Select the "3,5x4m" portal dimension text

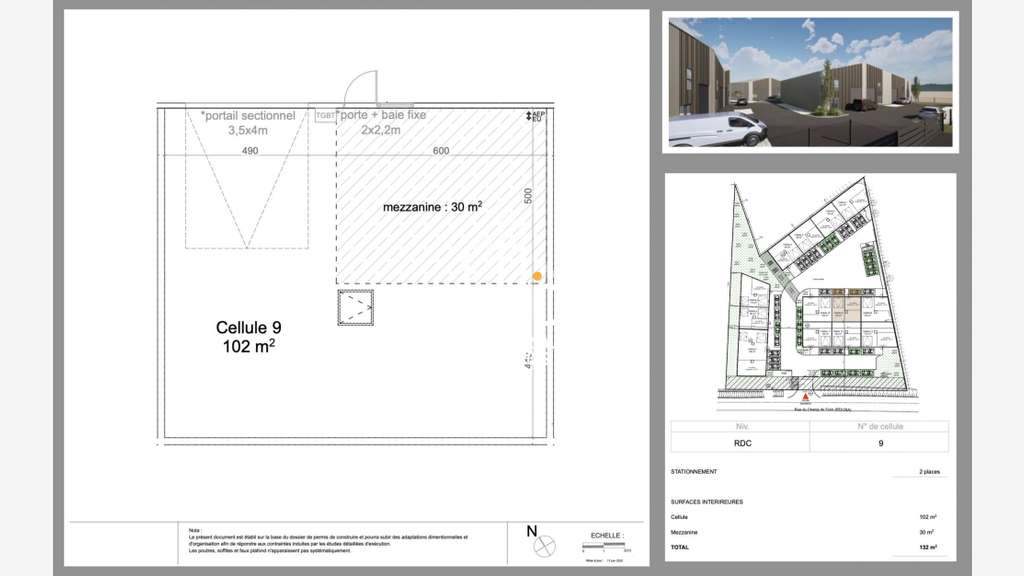pos(248,131)
